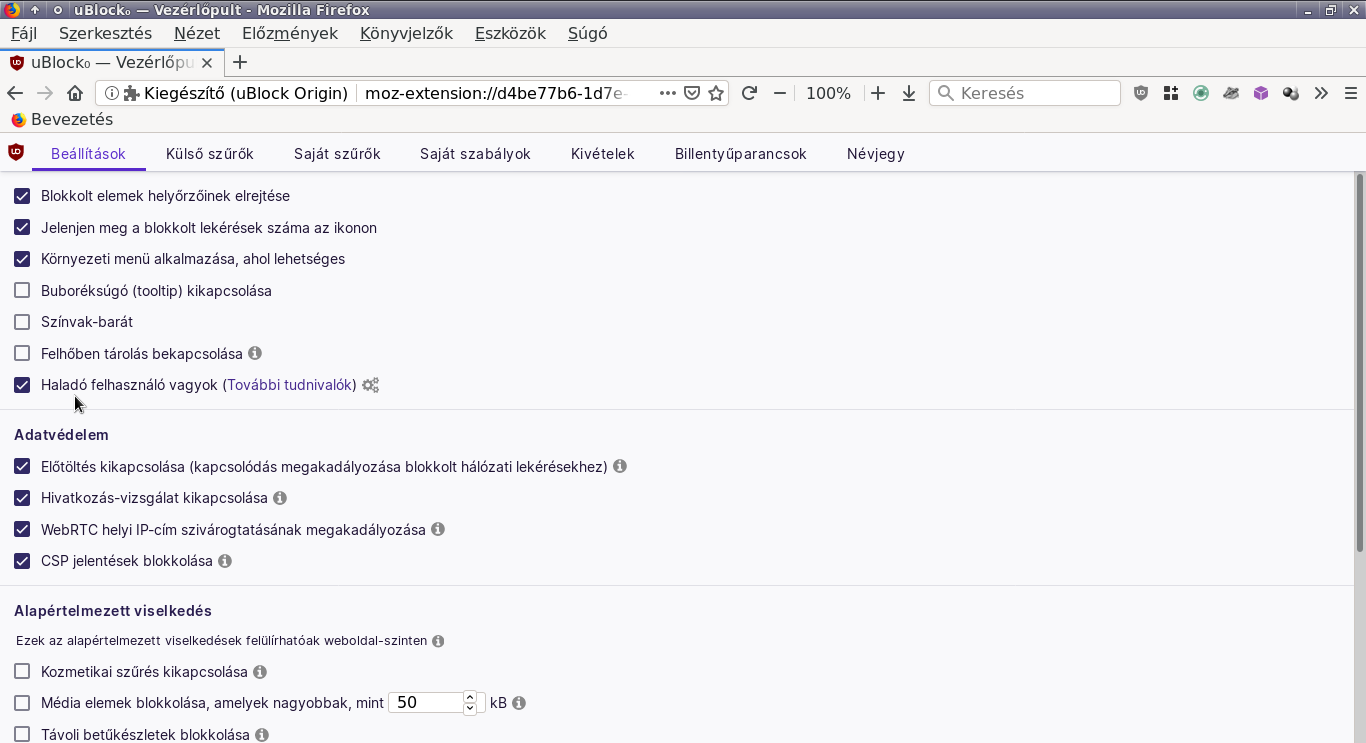Click info icon after weboldal-szinten note
1366x743 pixels.
coord(438,641)
